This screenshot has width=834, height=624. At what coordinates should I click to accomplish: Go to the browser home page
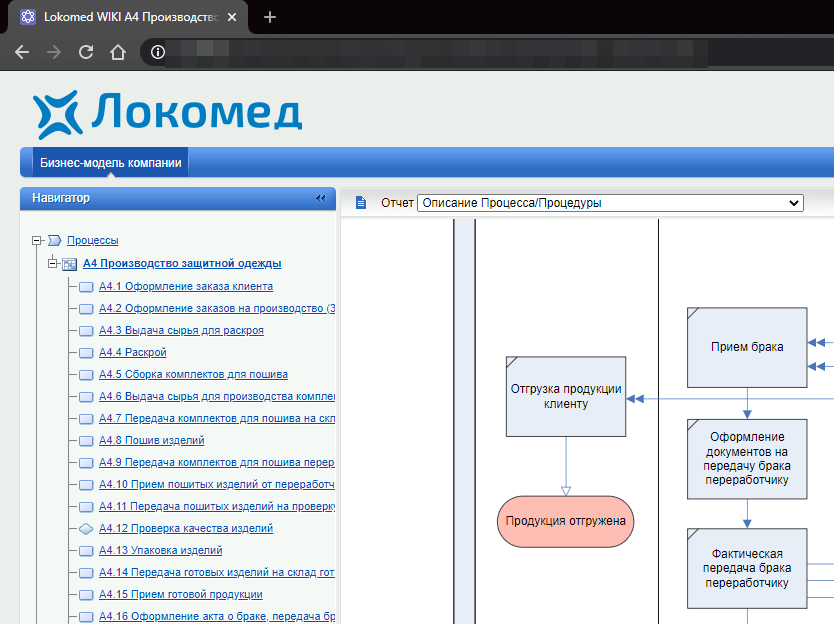pyautogui.click(x=118, y=52)
